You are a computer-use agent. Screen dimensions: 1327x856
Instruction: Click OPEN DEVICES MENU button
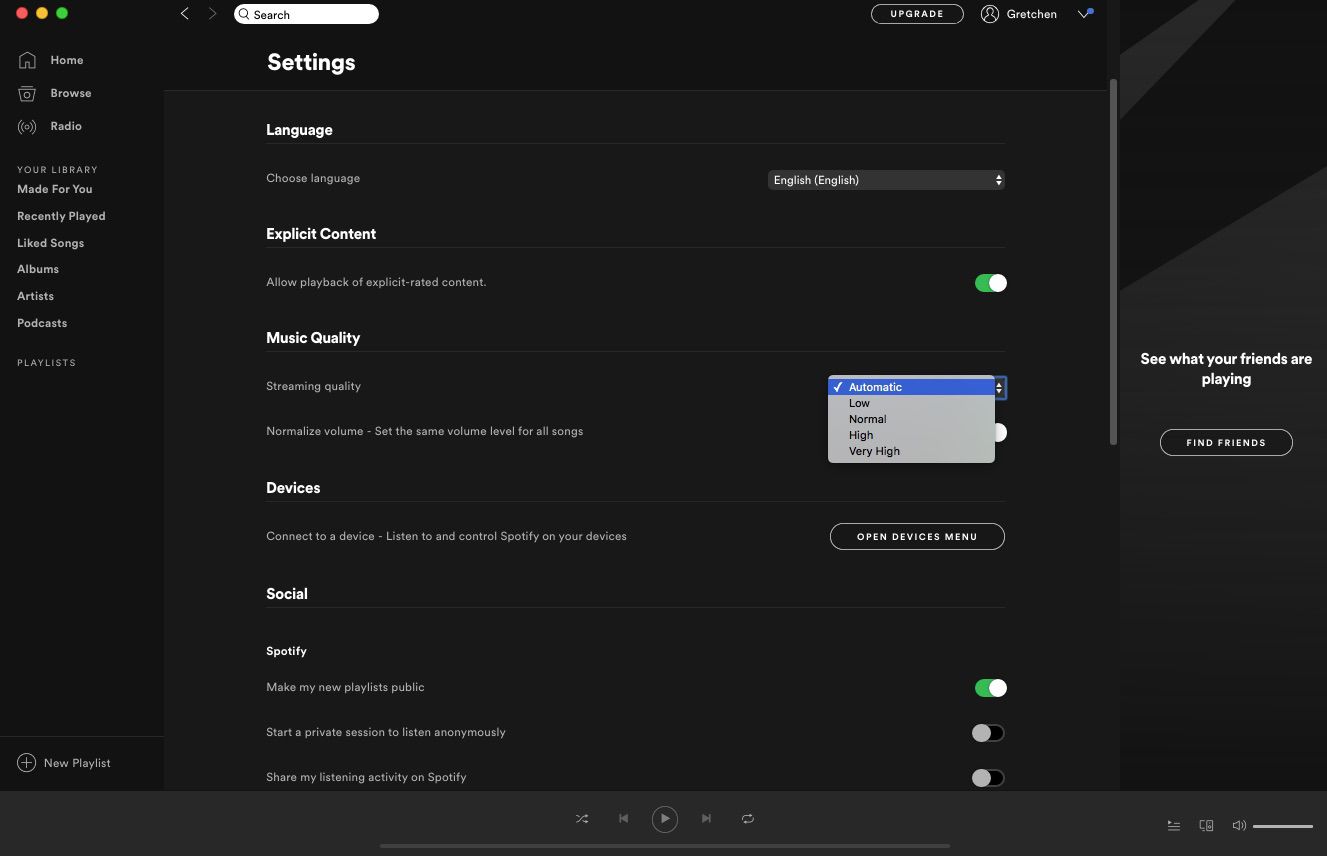917,536
